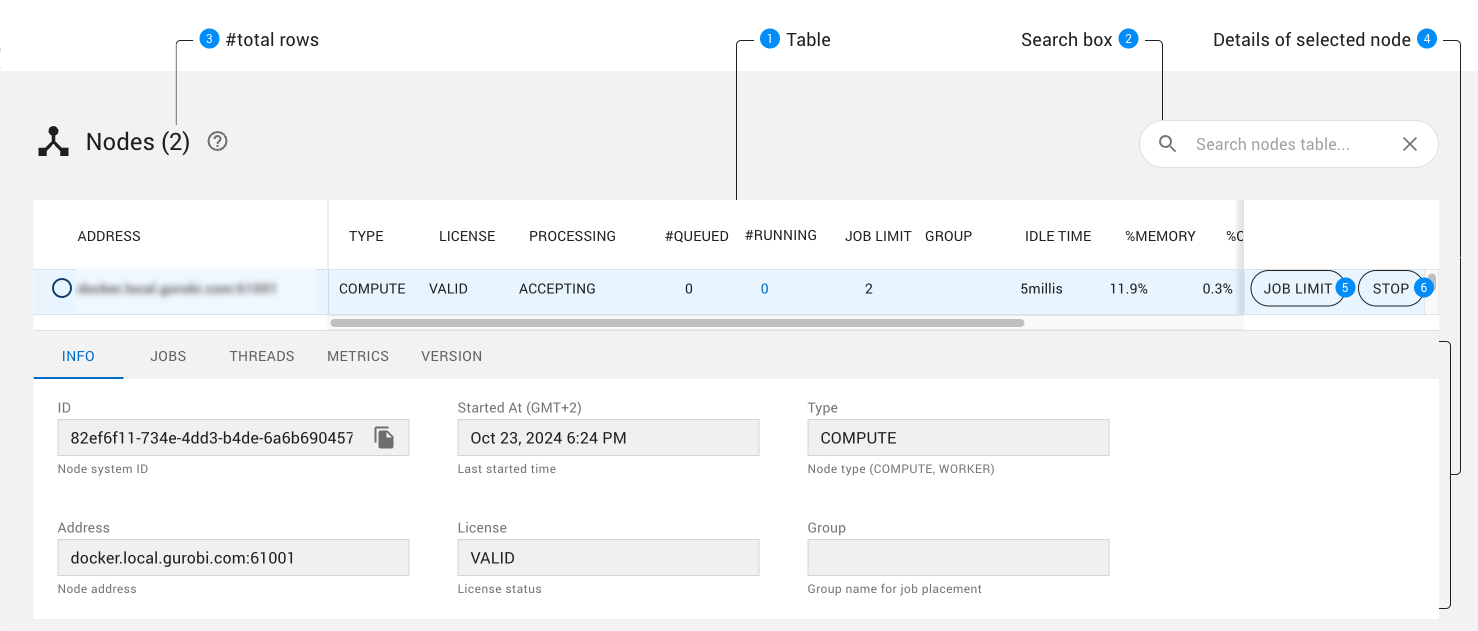The image size is (1478, 631).
Task: Click the #Running count link
Action: [x=764, y=289]
